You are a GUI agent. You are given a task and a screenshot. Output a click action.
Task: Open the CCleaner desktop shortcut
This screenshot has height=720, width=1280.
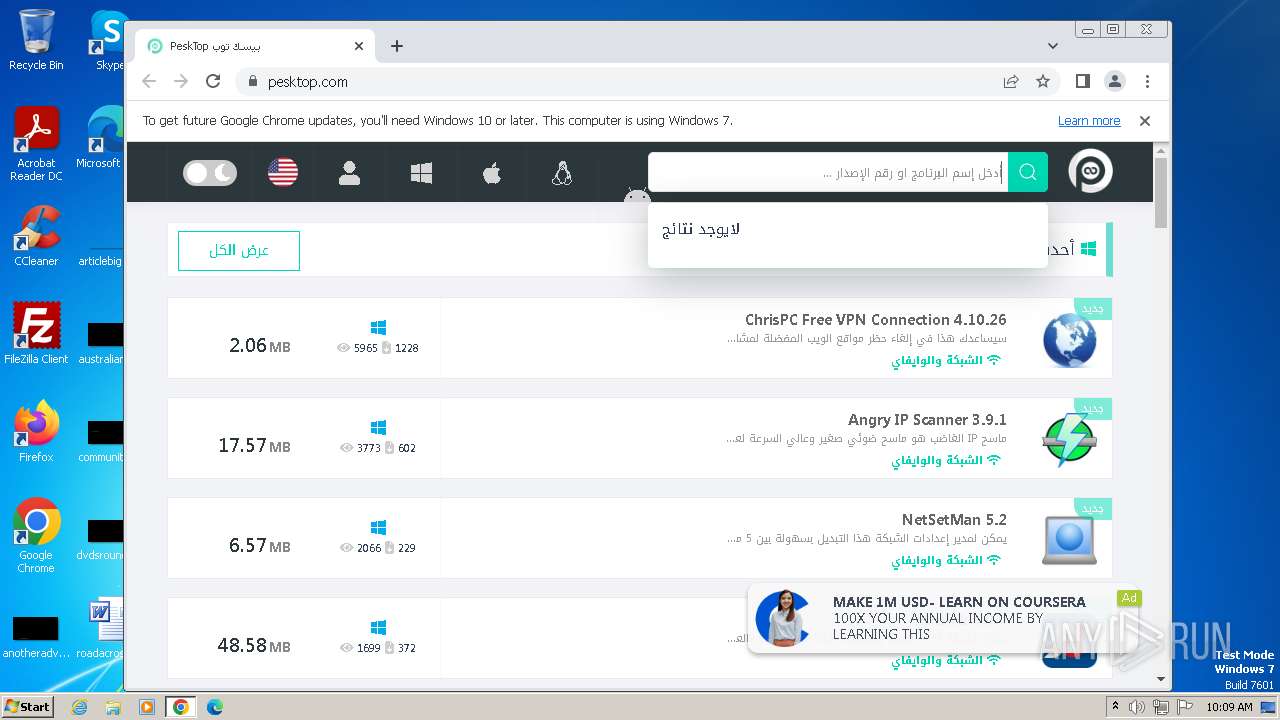point(36,236)
